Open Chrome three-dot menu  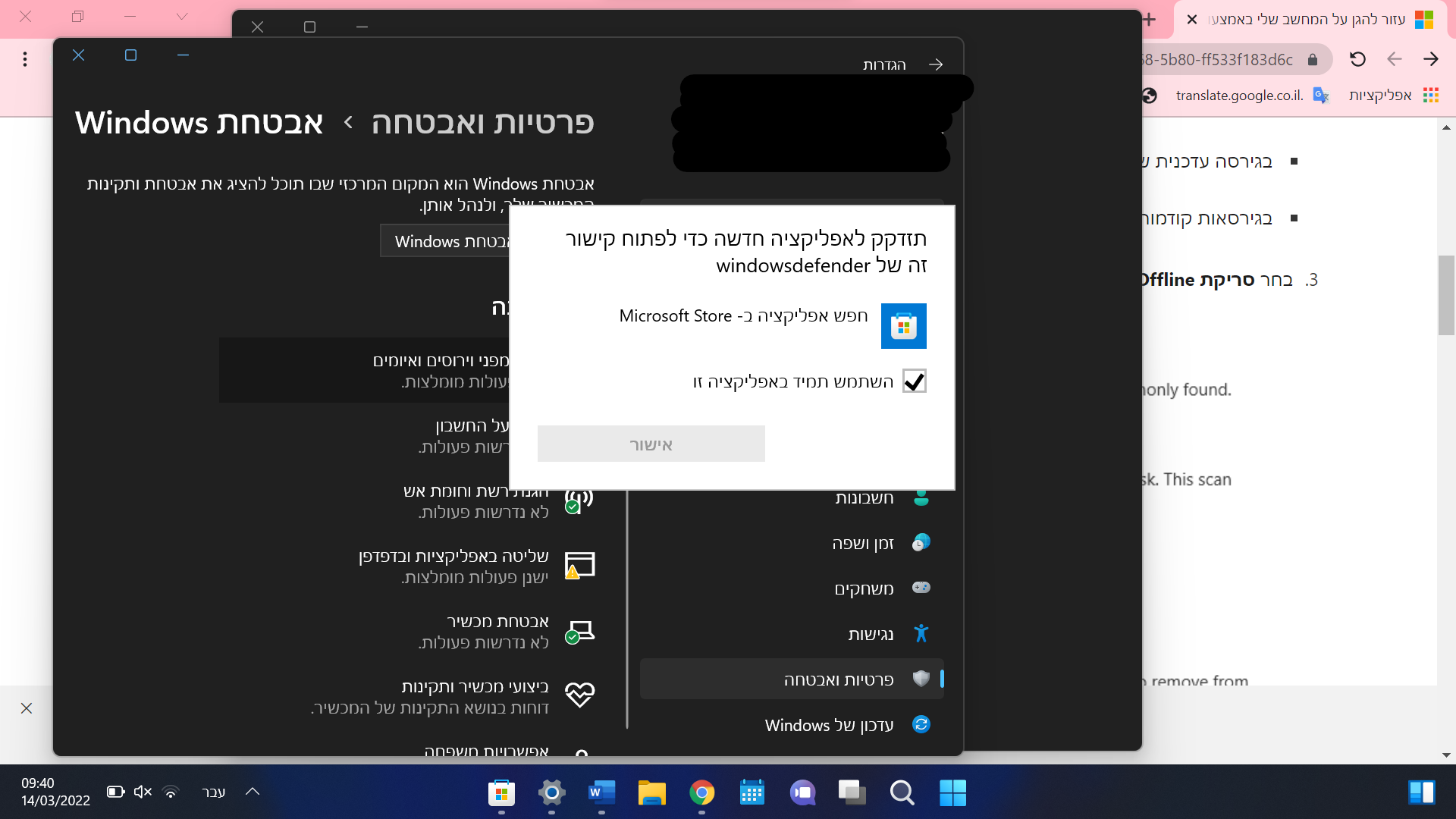click(25, 59)
